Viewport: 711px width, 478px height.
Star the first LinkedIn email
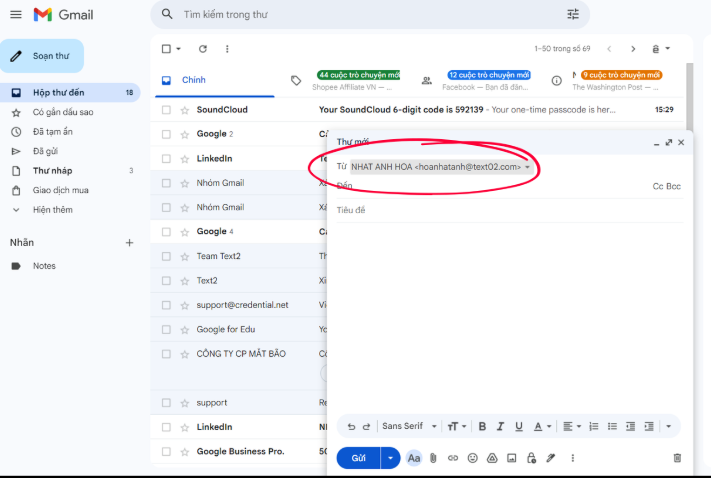[x=185, y=159]
